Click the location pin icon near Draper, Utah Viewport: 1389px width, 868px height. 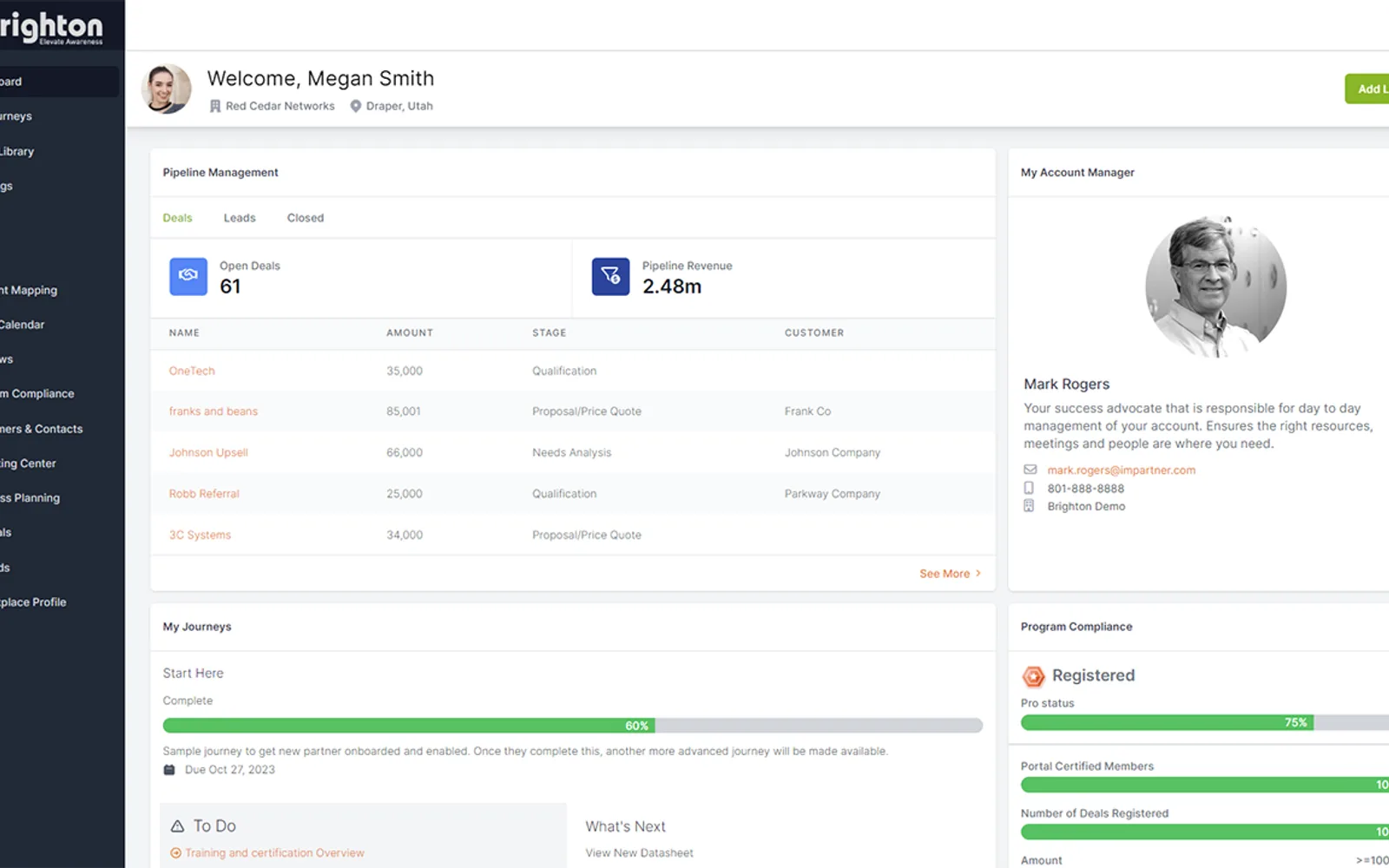coord(355,106)
